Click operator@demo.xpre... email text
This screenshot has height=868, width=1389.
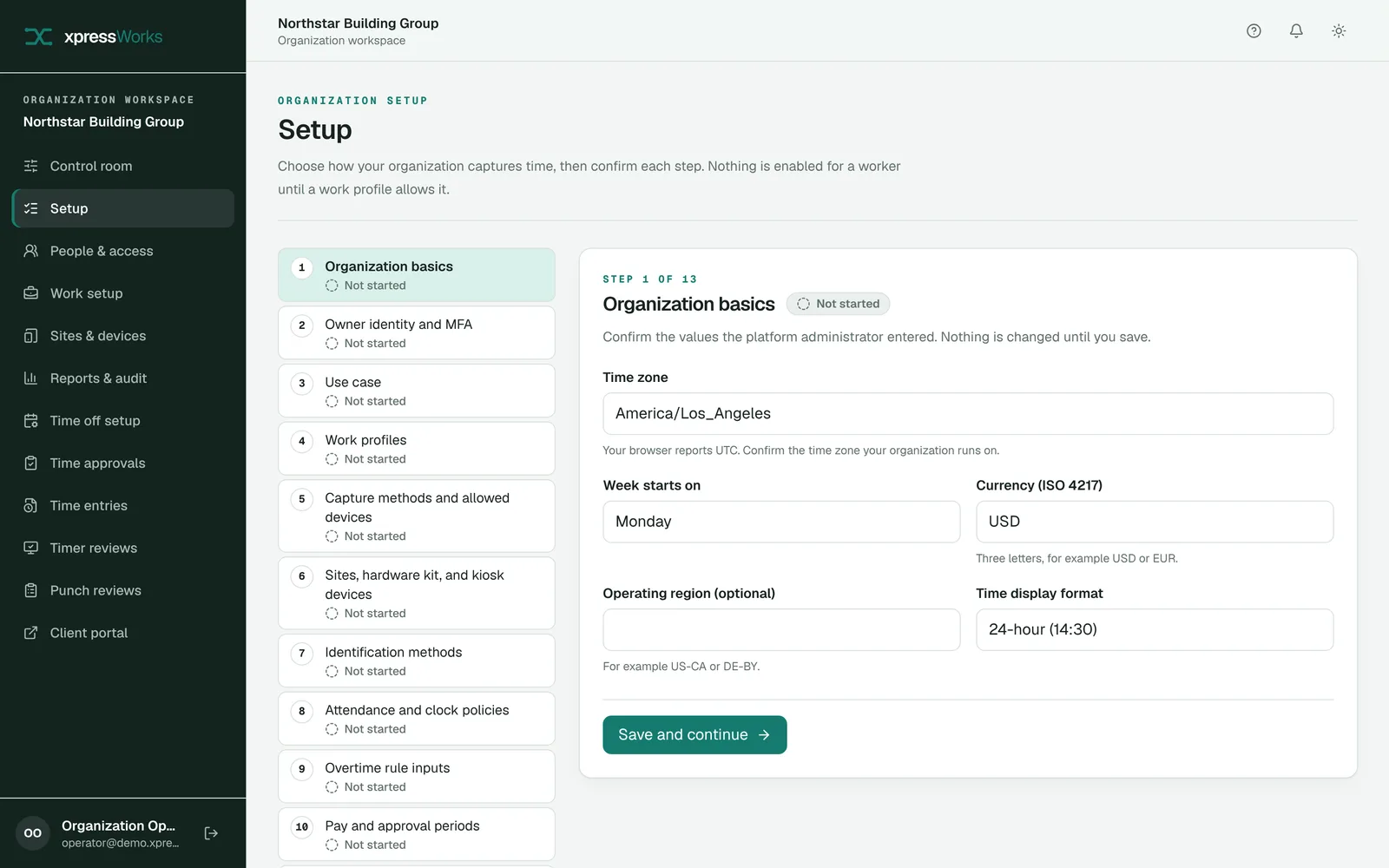coord(121,843)
